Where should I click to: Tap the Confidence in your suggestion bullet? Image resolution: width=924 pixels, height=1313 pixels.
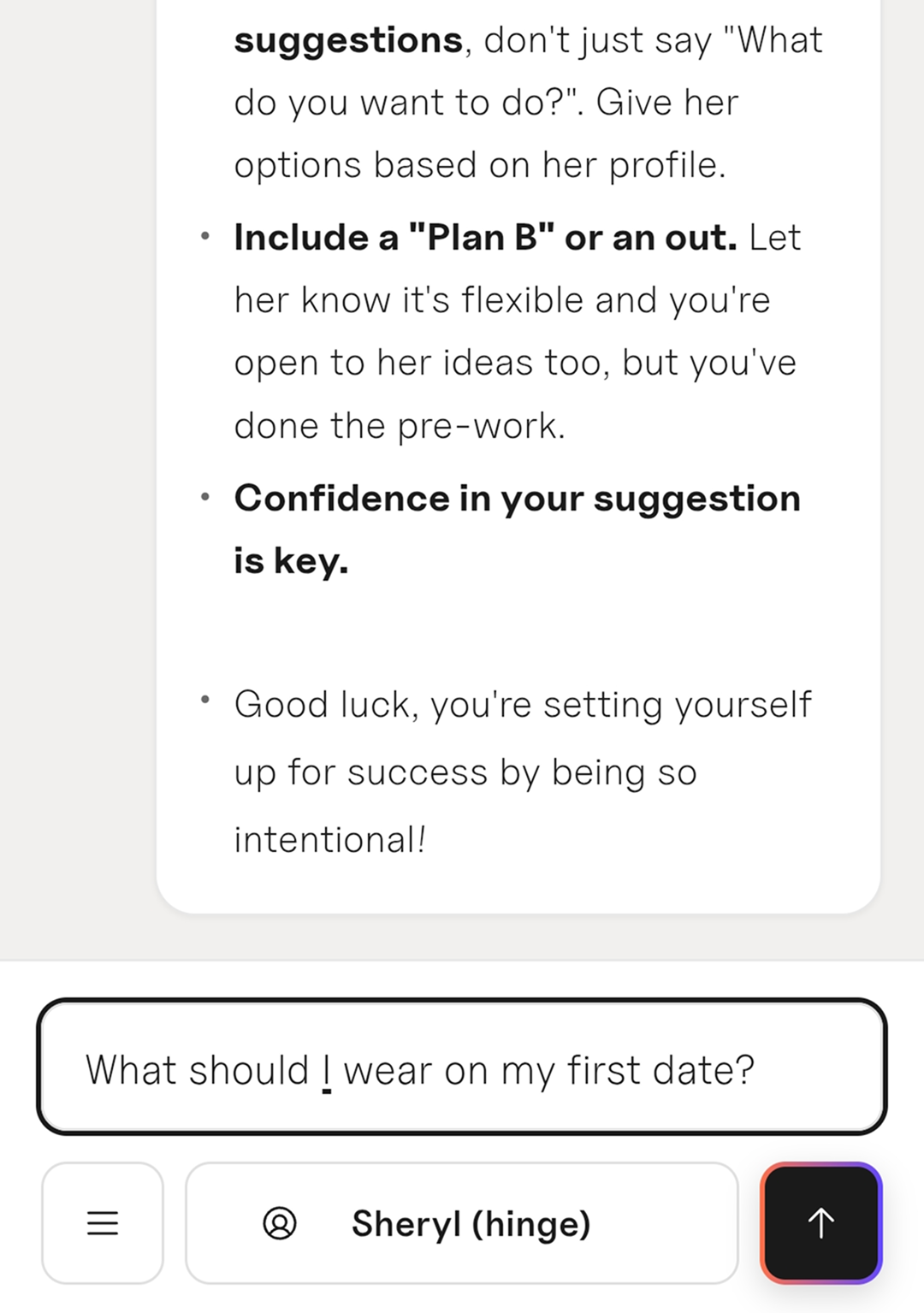coord(518,529)
